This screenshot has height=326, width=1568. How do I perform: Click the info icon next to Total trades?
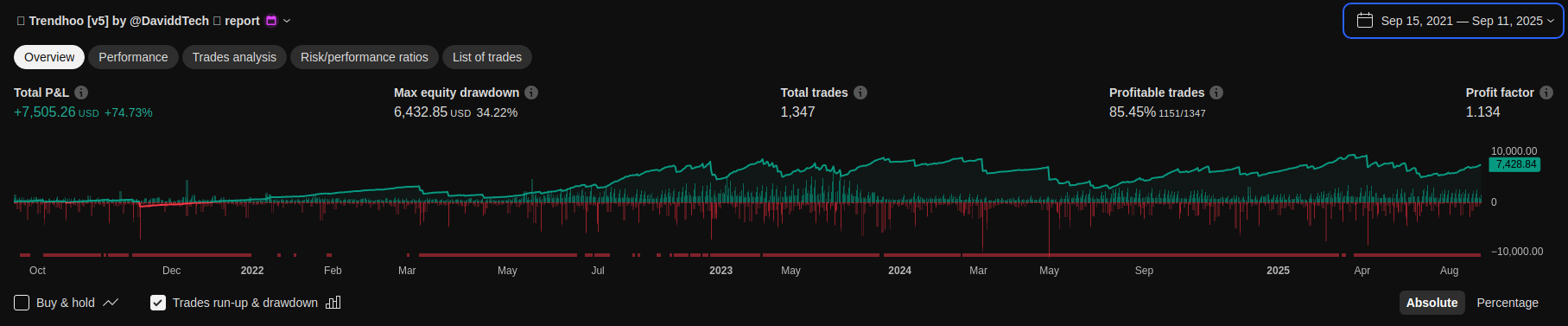coord(860,93)
